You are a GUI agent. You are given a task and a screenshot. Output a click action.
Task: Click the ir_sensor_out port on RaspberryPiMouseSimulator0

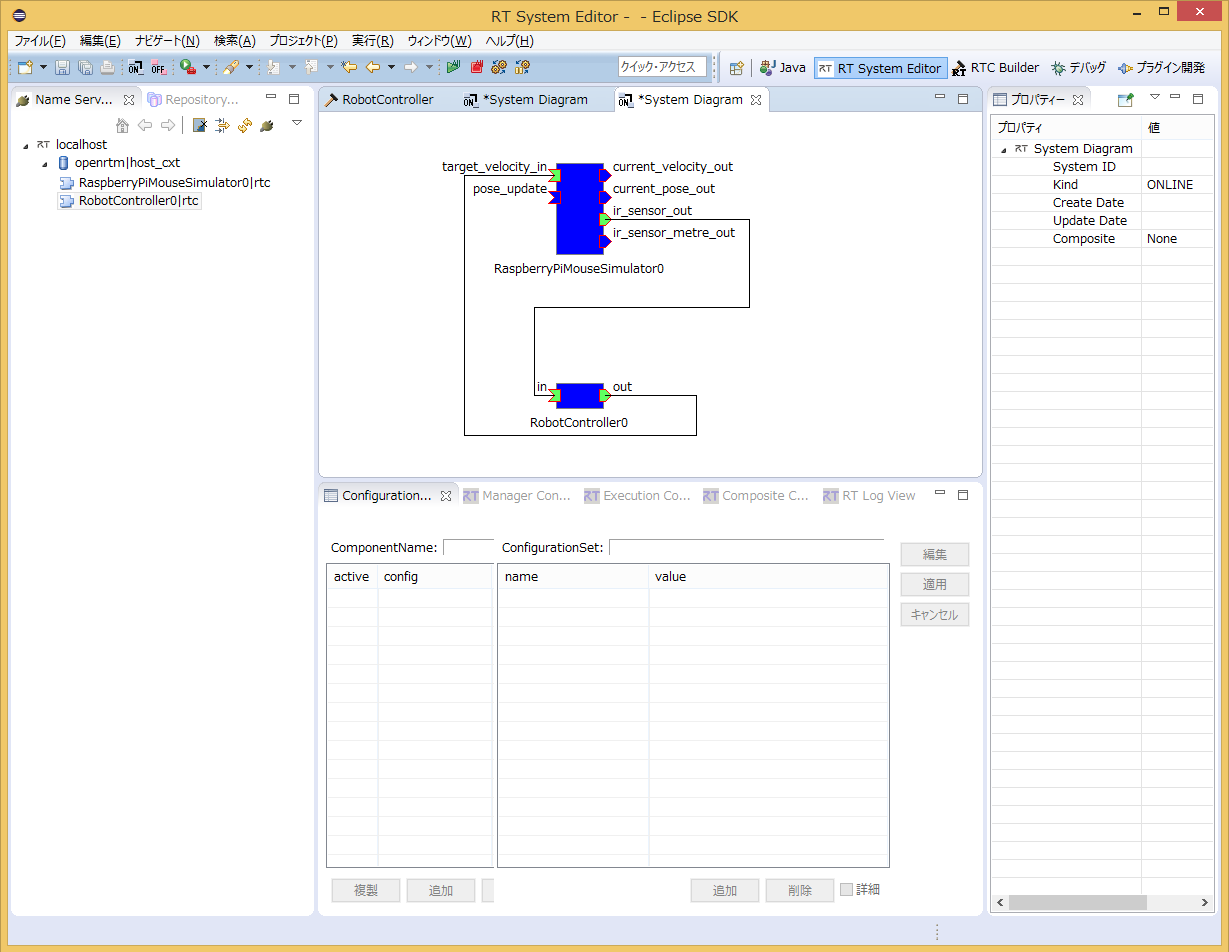(x=604, y=219)
